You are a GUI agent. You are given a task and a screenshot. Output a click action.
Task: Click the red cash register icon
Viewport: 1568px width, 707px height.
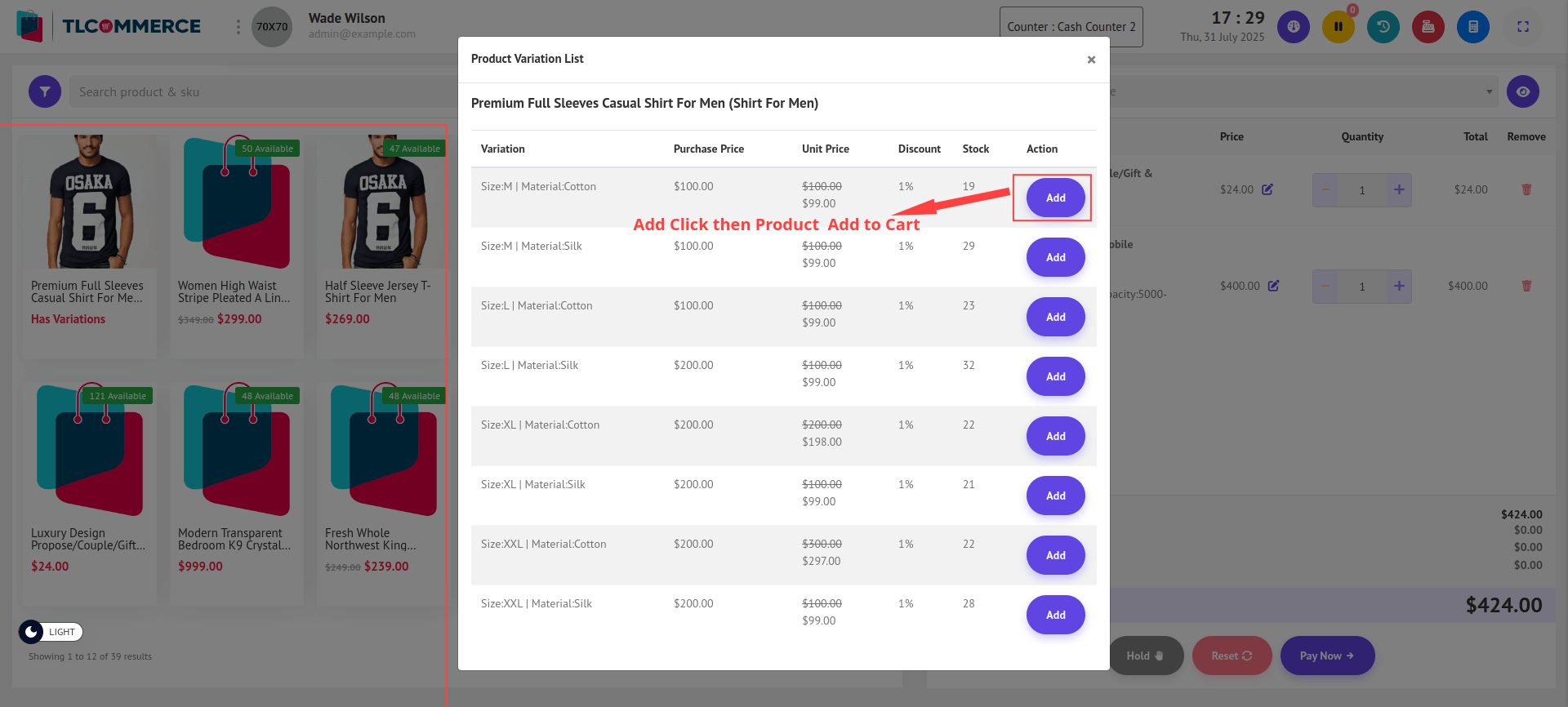pyautogui.click(x=1428, y=27)
